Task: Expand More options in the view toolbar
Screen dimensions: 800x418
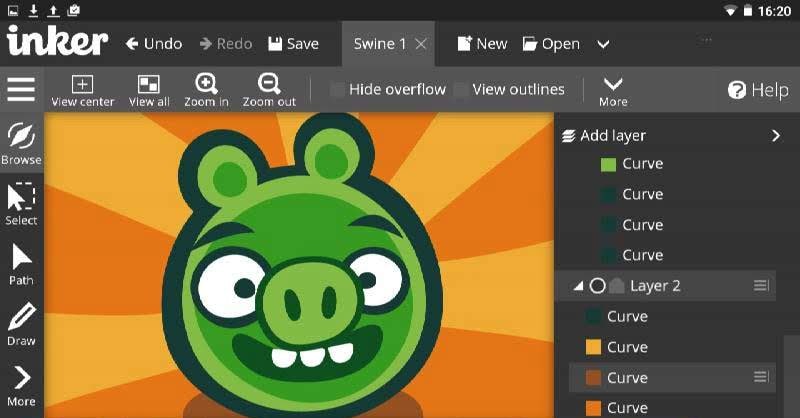Action: [x=613, y=91]
